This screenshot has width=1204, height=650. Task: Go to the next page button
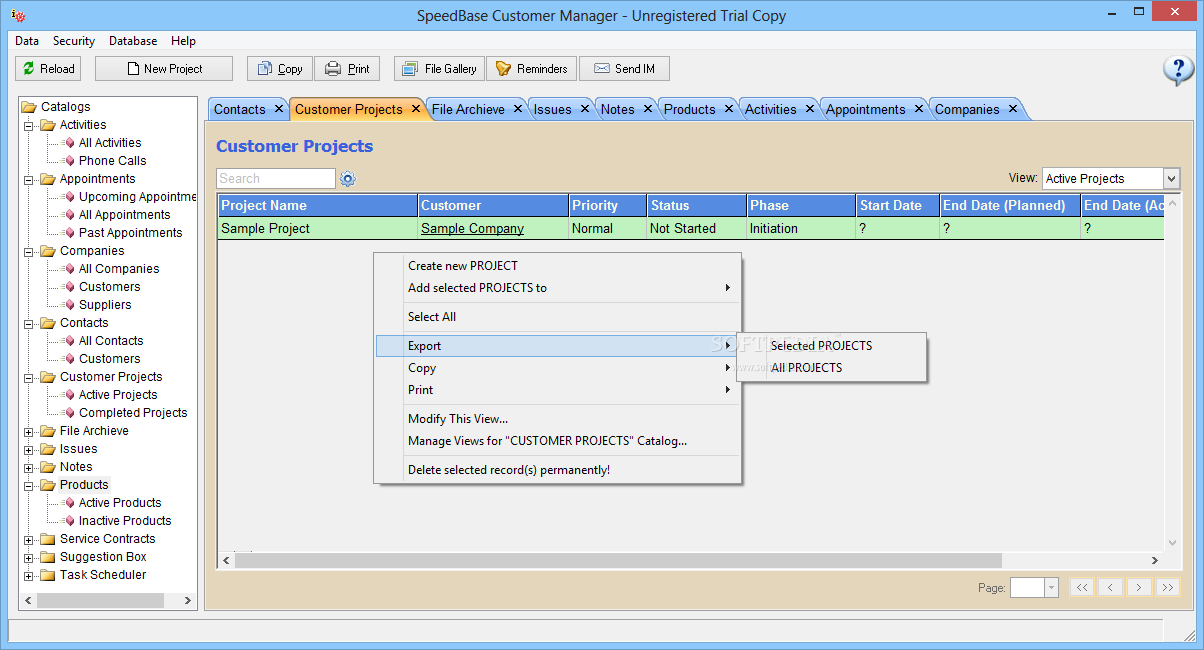pos(1139,588)
